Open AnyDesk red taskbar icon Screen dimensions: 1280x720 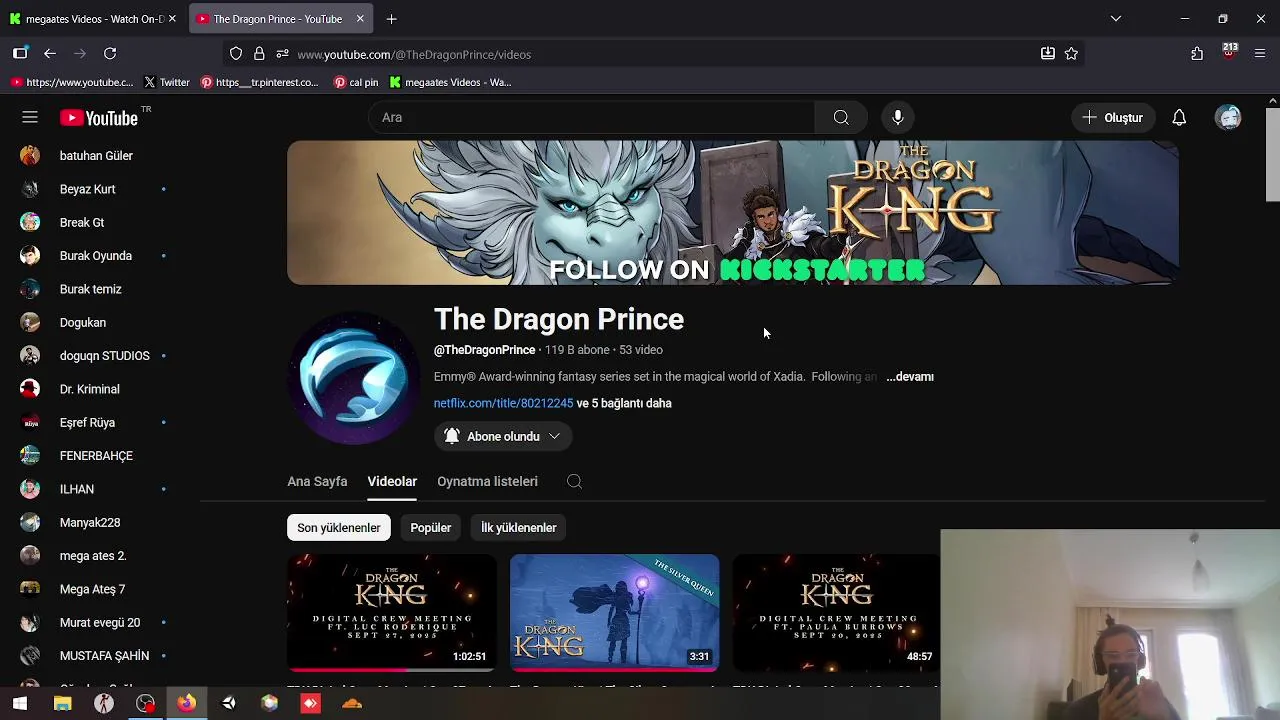310,704
